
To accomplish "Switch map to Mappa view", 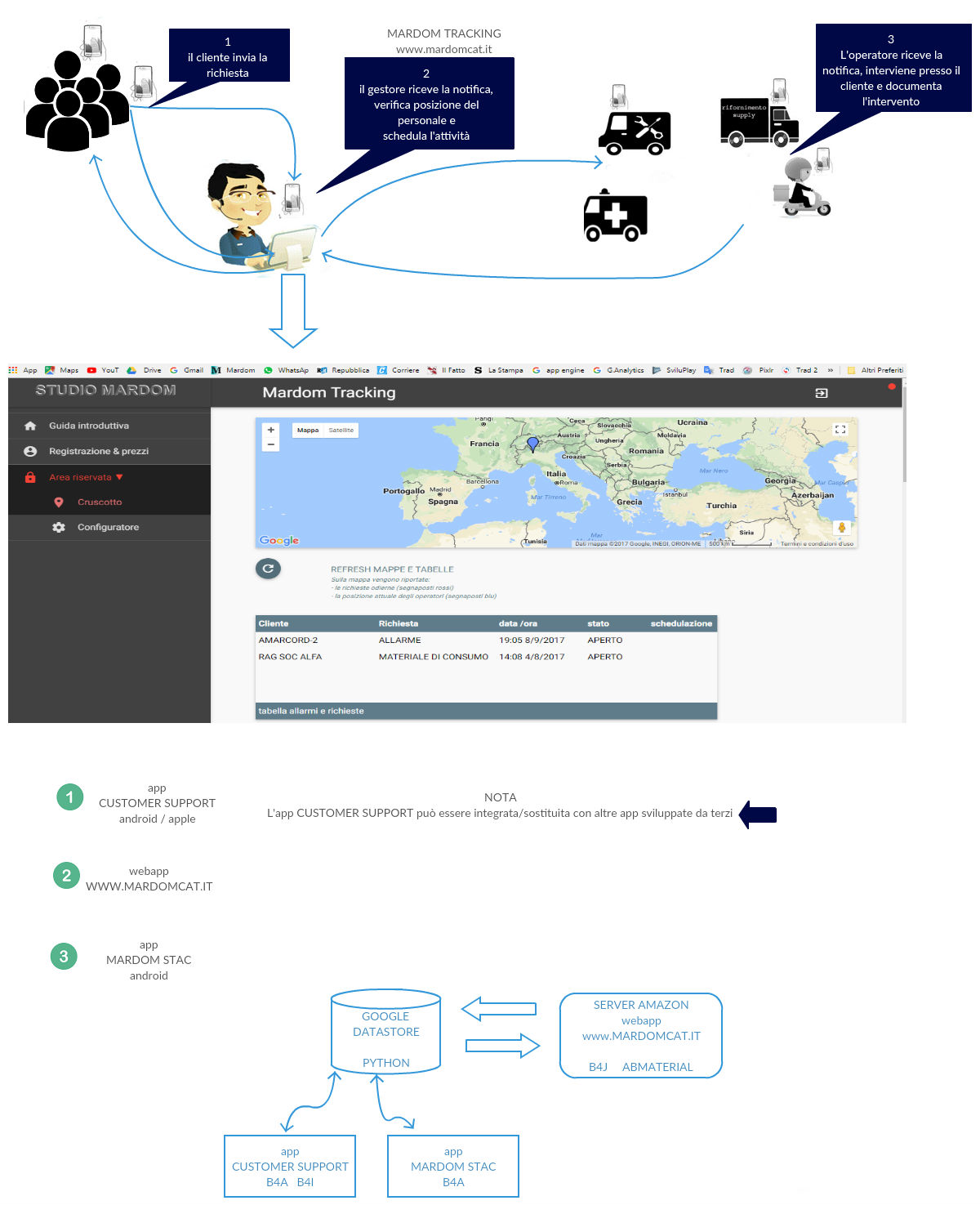I will [x=308, y=430].
